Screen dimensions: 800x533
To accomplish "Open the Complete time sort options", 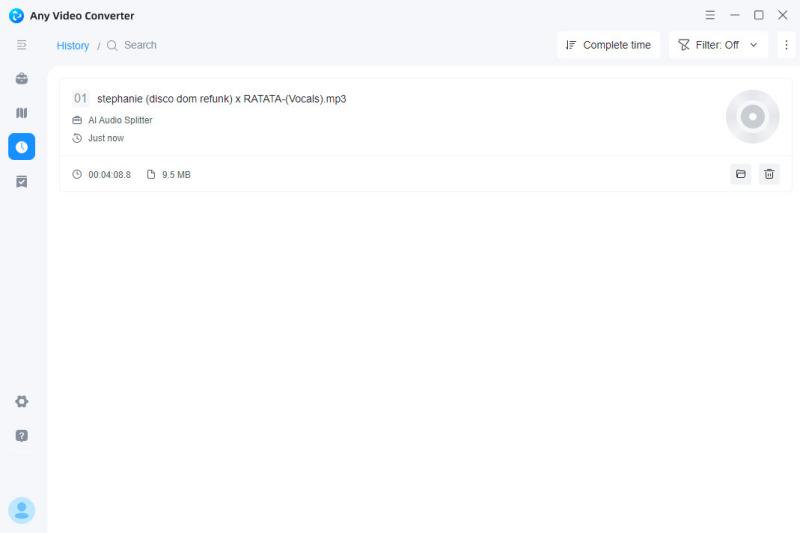I will point(608,45).
